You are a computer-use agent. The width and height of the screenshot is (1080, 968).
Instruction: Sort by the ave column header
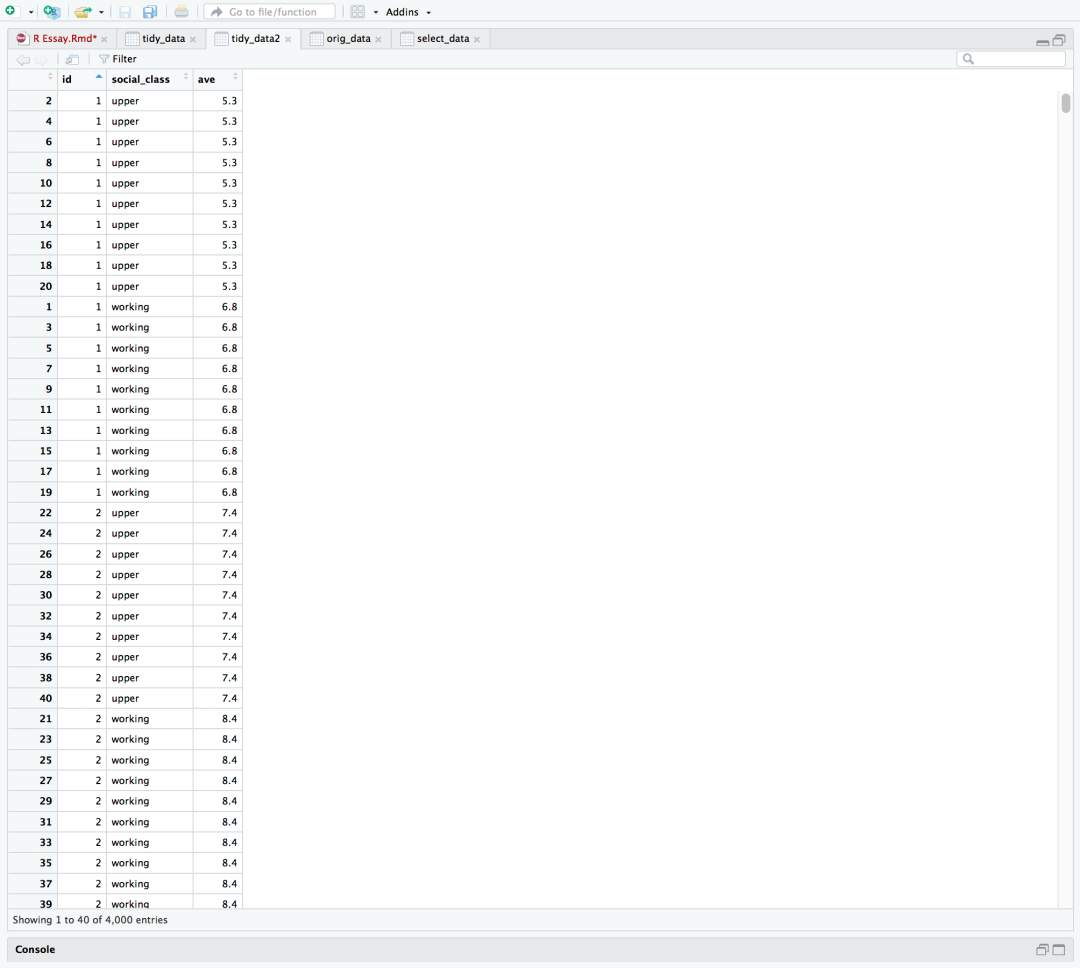218,79
